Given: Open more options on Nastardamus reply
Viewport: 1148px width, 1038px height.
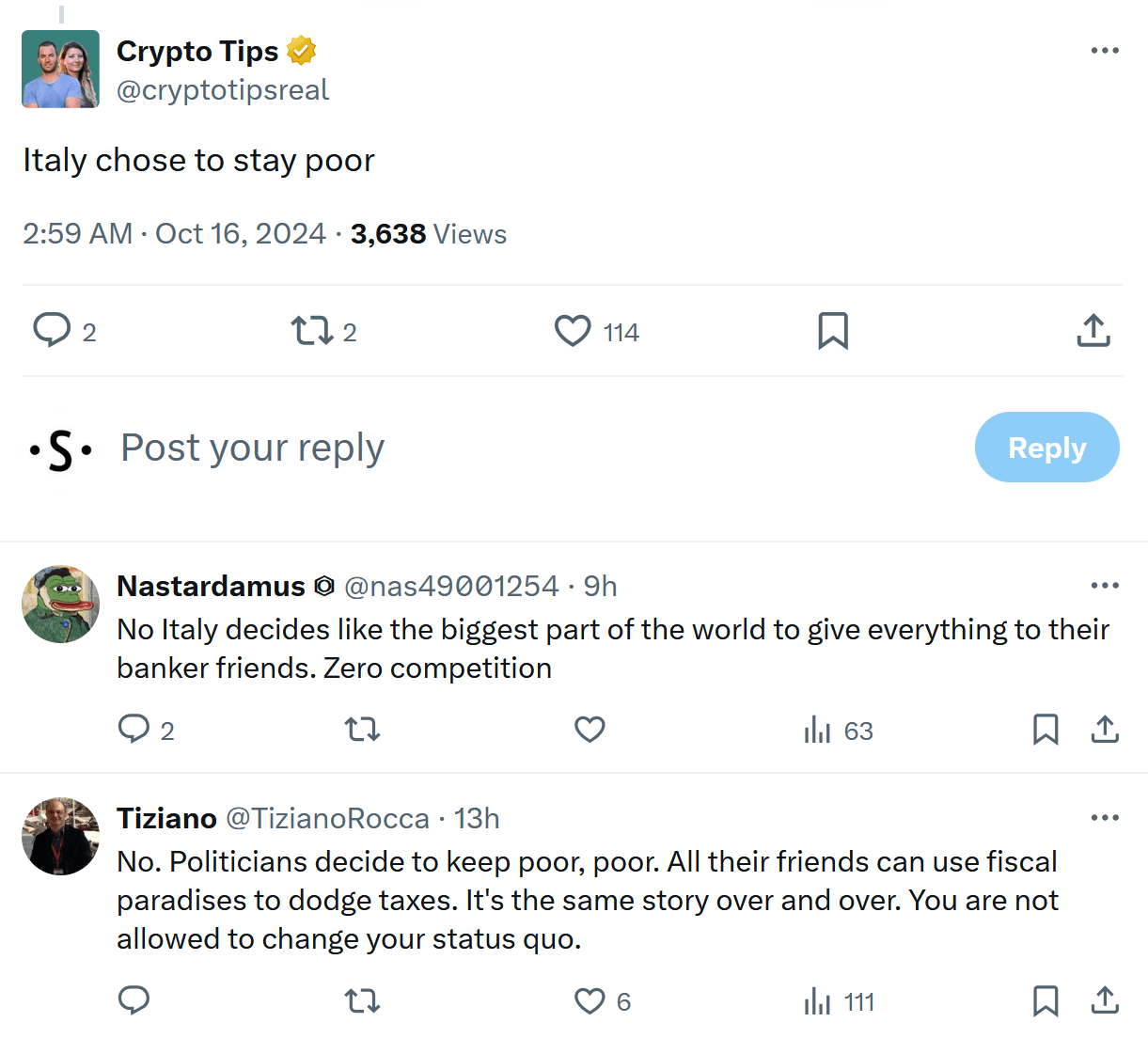Looking at the screenshot, I should coord(1105,586).
